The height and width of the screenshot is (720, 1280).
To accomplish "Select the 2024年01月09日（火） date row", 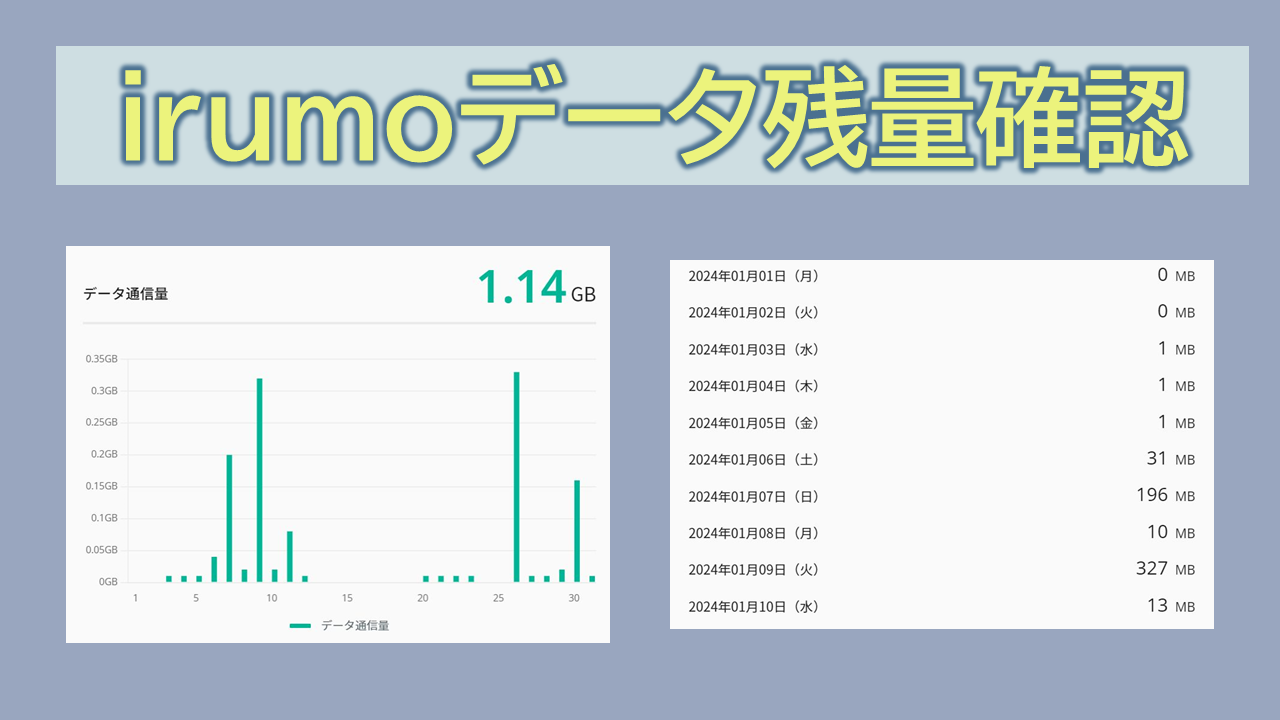I will click(942, 569).
